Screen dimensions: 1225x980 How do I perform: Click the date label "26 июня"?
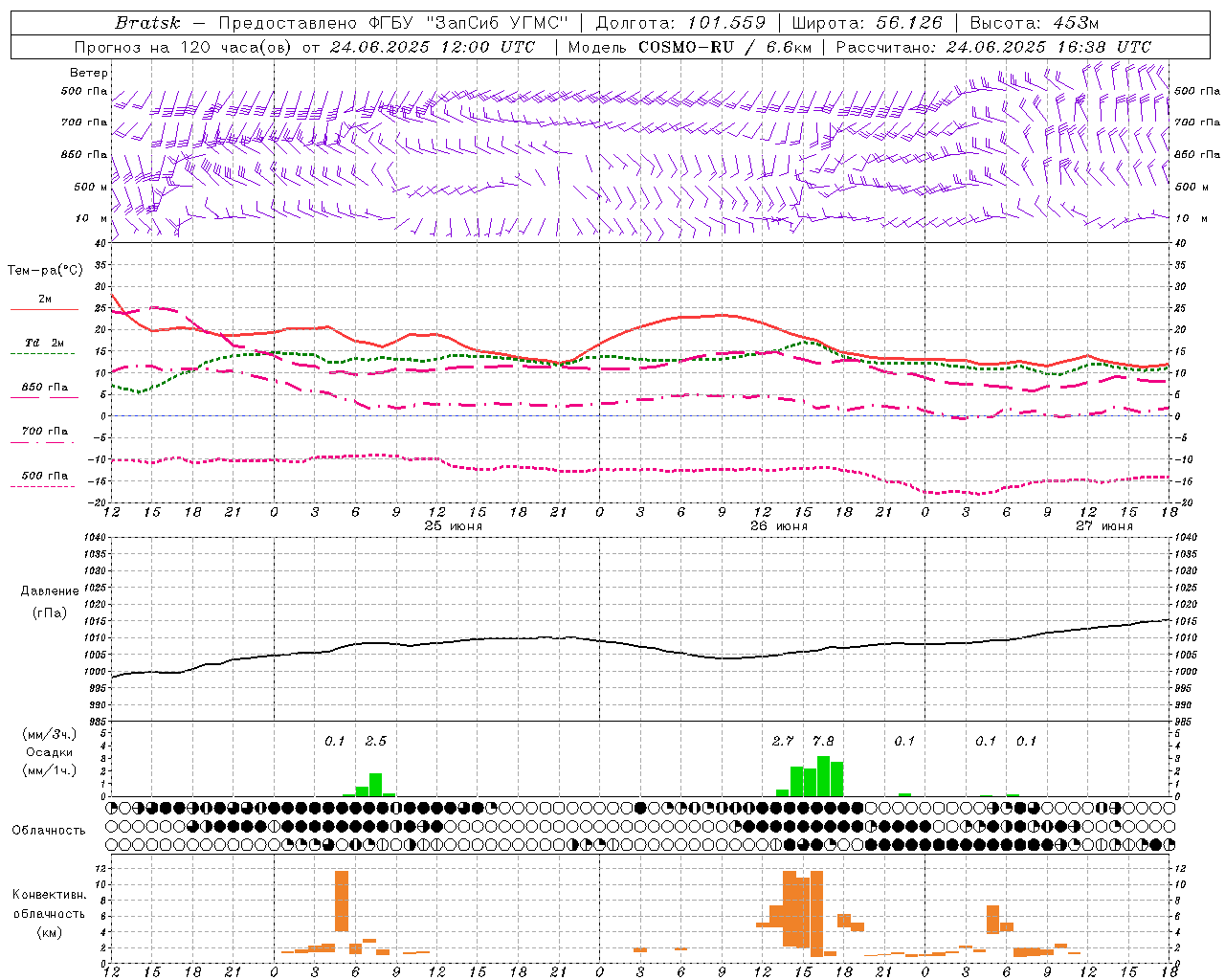[778, 526]
